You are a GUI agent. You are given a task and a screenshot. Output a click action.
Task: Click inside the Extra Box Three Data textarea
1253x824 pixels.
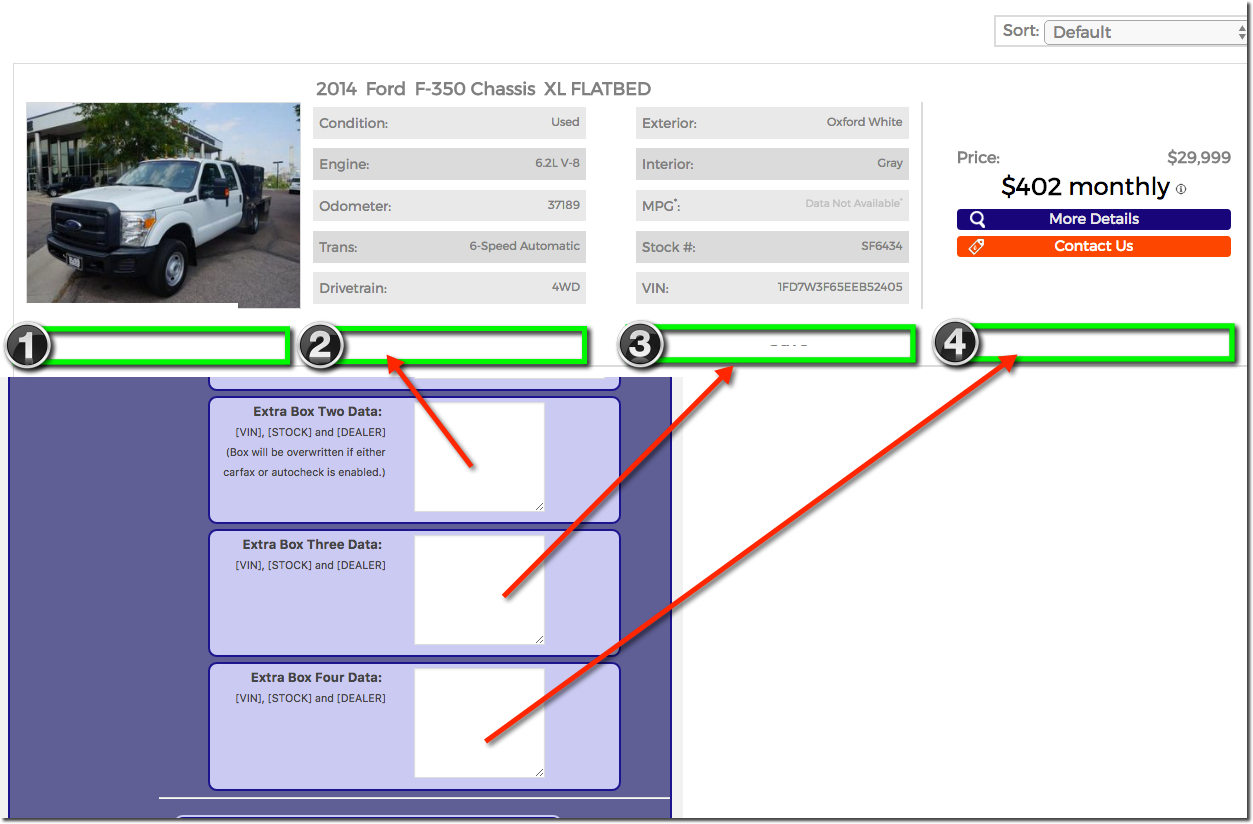[x=480, y=590]
